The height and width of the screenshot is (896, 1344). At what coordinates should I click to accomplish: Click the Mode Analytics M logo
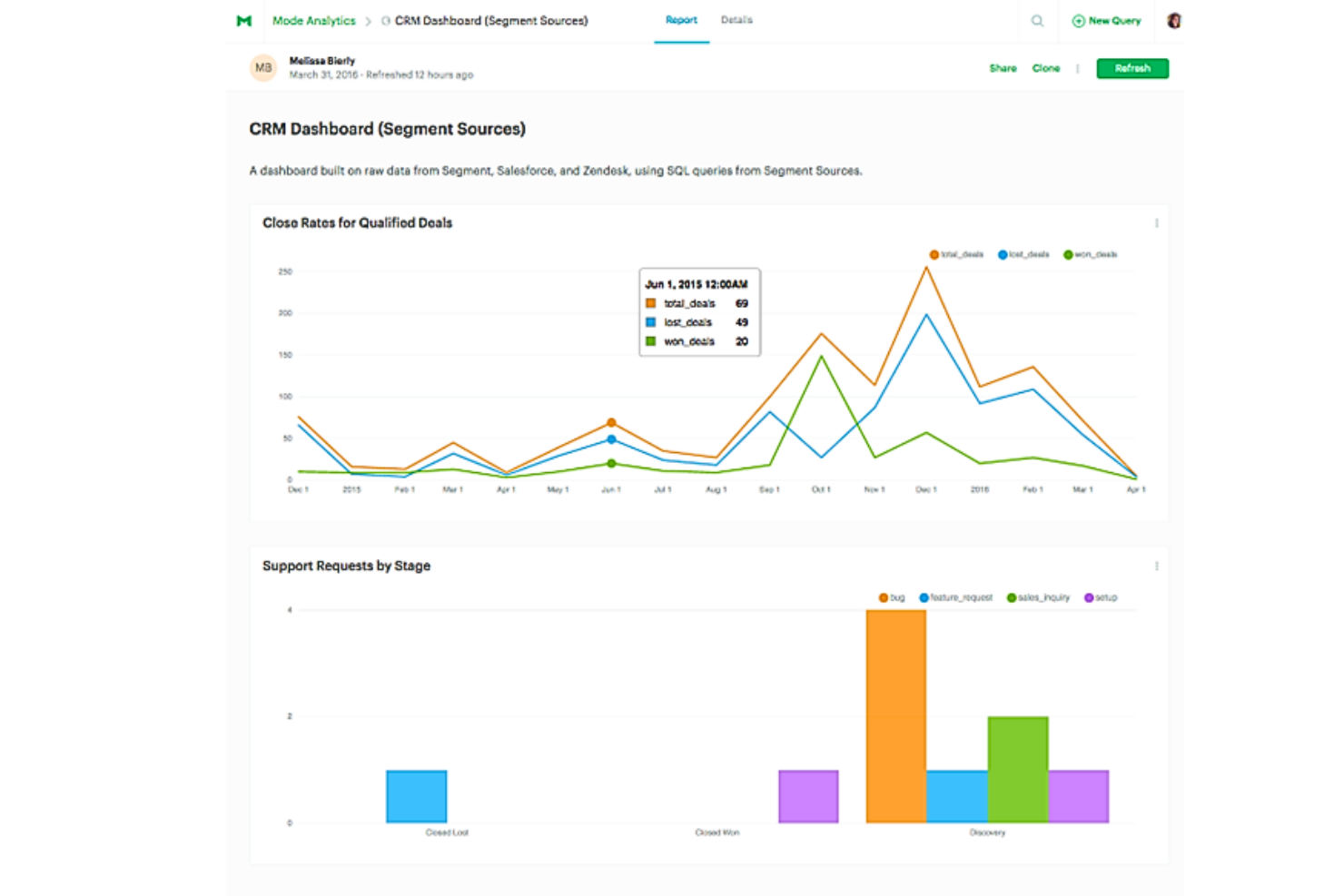[x=242, y=20]
